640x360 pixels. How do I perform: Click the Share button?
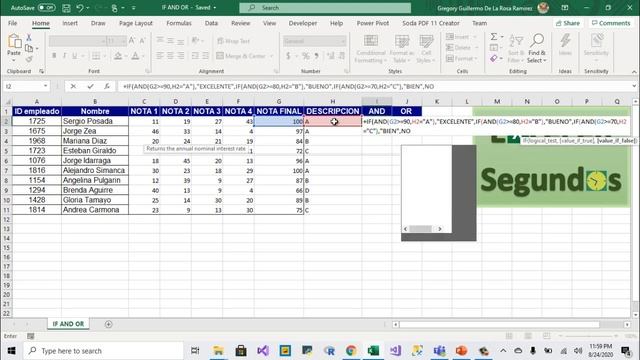click(x=568, y=23)
